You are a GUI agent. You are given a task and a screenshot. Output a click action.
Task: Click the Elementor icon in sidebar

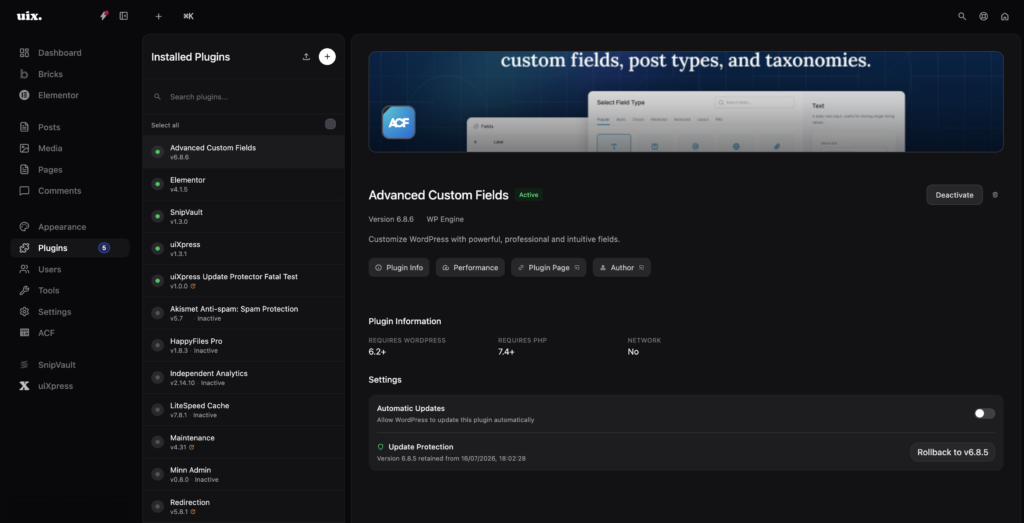pos(24,95)
